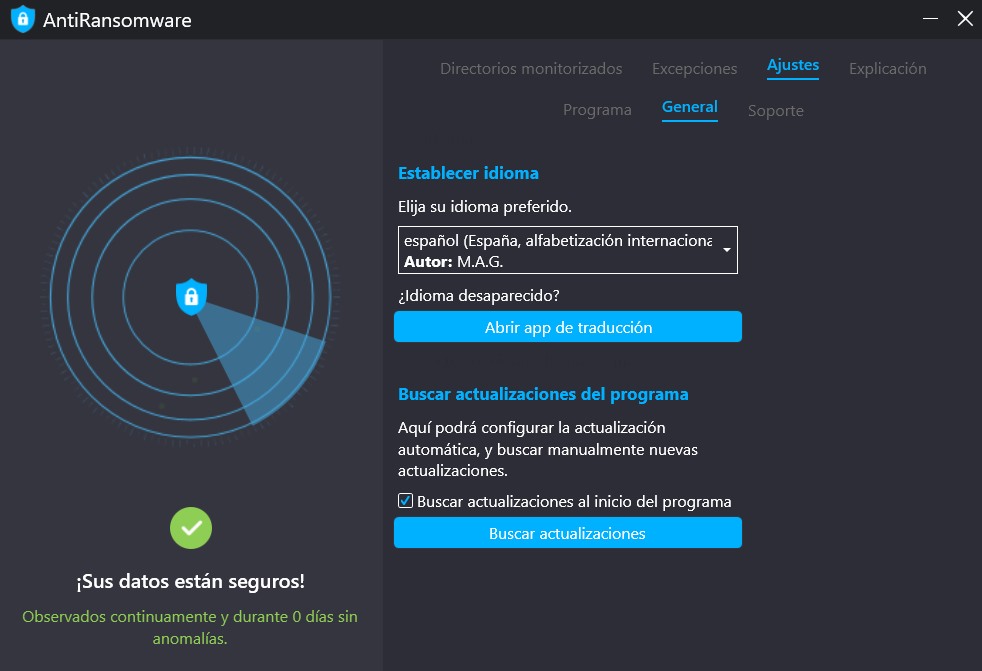
Task: Go to the Soporte tab
Action: tap(775, 111)
